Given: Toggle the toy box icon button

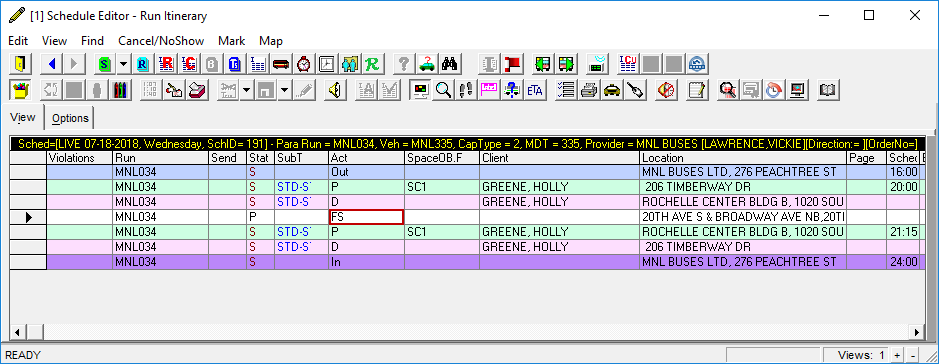Looking at the screenshot, I should (x=21, y=90).
